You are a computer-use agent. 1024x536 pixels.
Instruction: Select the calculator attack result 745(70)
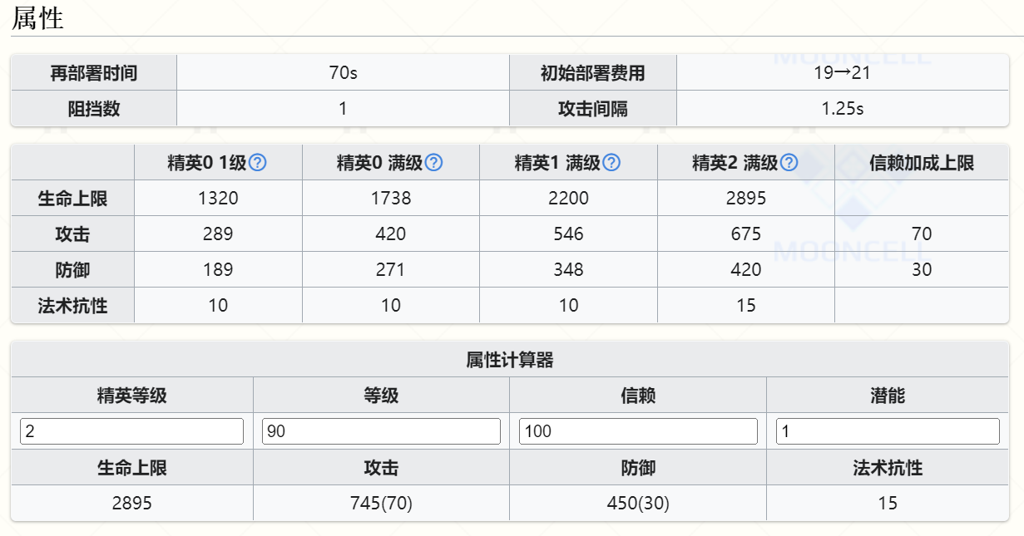tap(381, 503)
